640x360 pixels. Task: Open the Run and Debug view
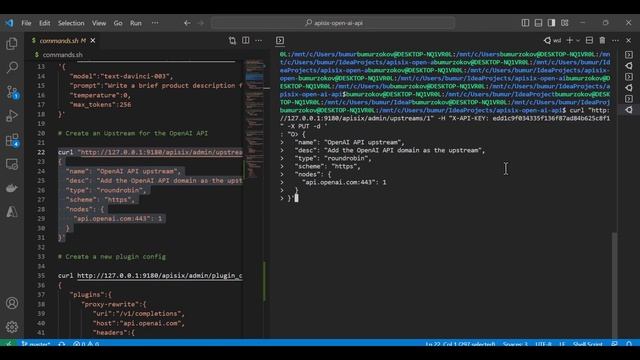pyautogui.click(x=12, y=116)
